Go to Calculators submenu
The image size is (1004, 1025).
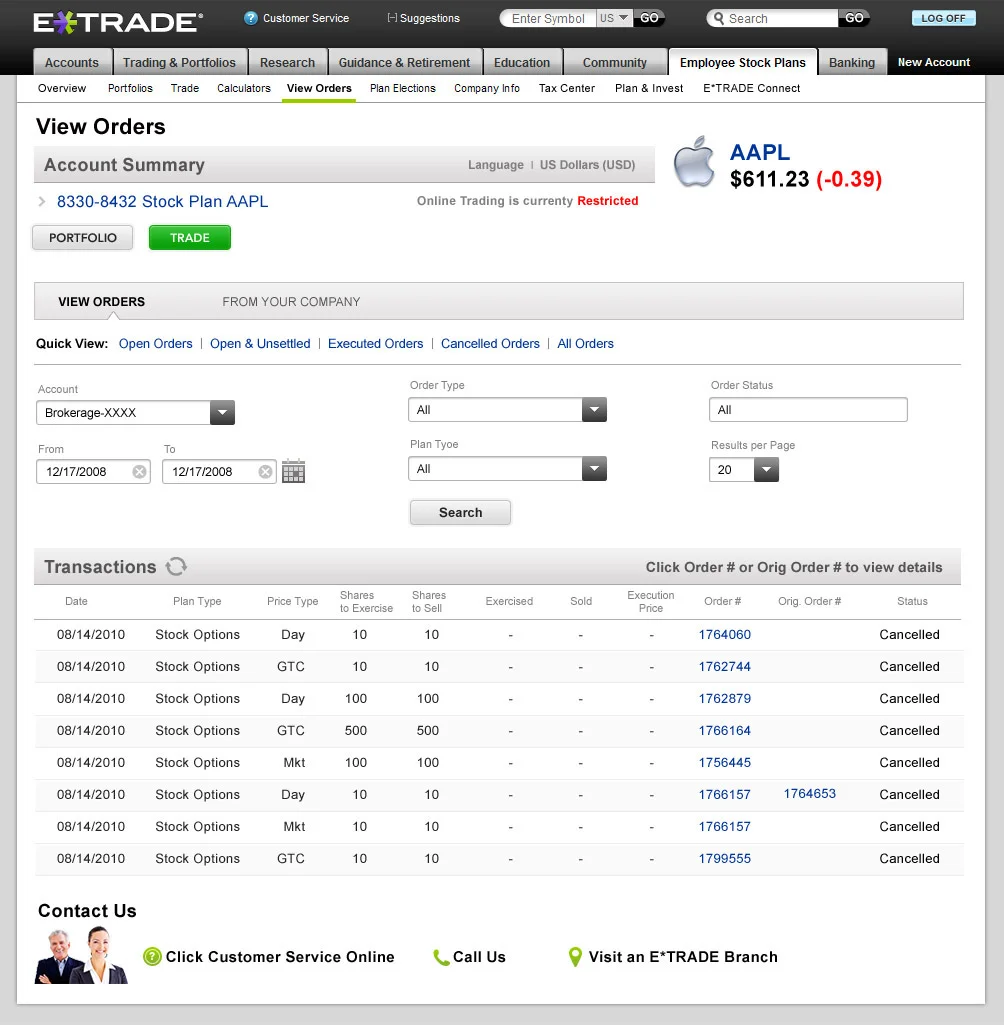[244, 88]
